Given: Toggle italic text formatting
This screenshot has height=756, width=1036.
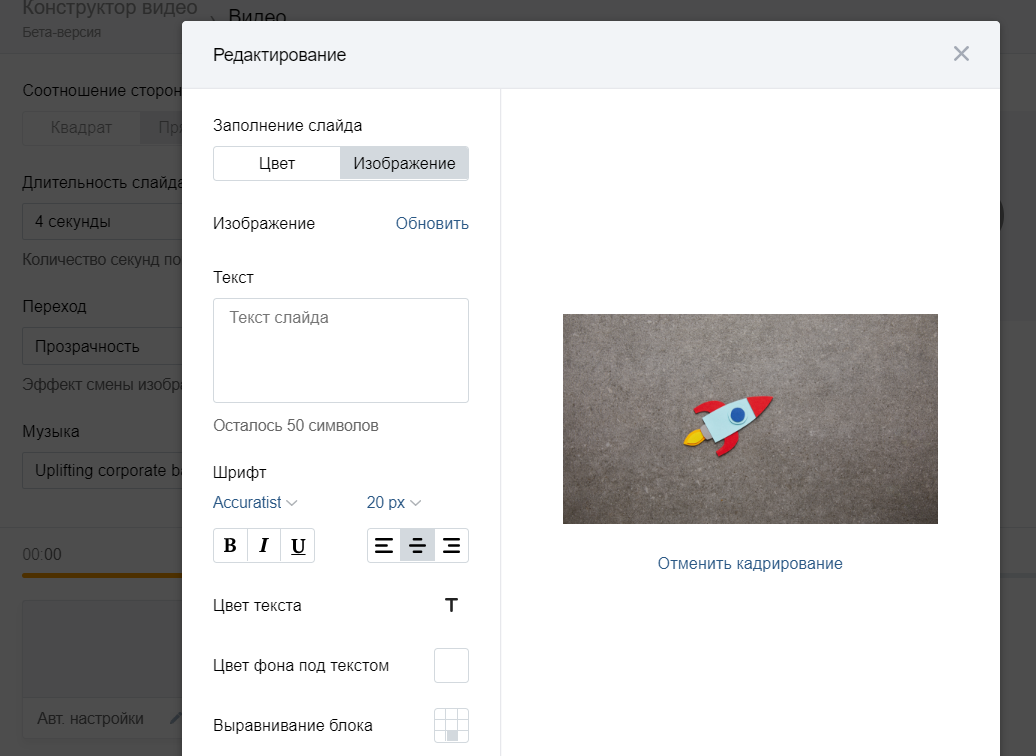Looking at the screenshot, I should coord(264,546).
